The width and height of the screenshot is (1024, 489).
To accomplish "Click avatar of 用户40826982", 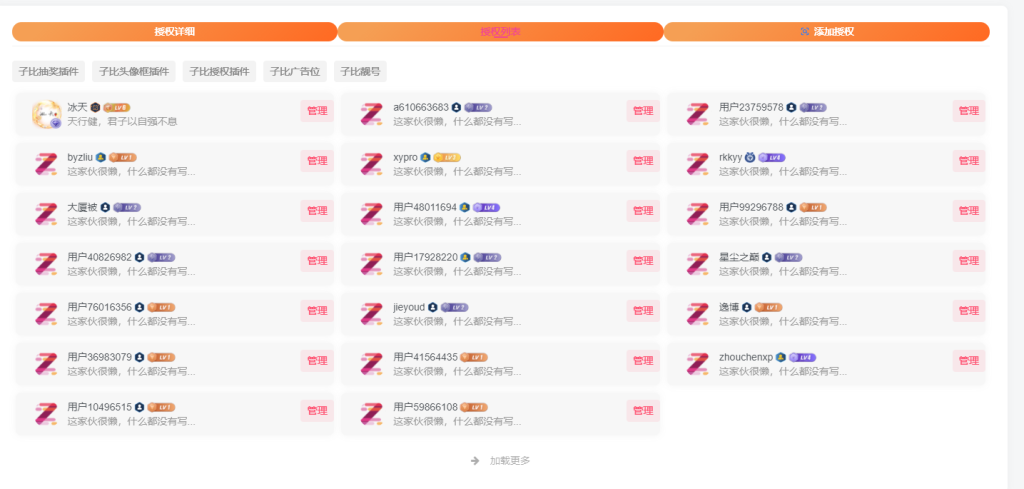I will [46, 264].
